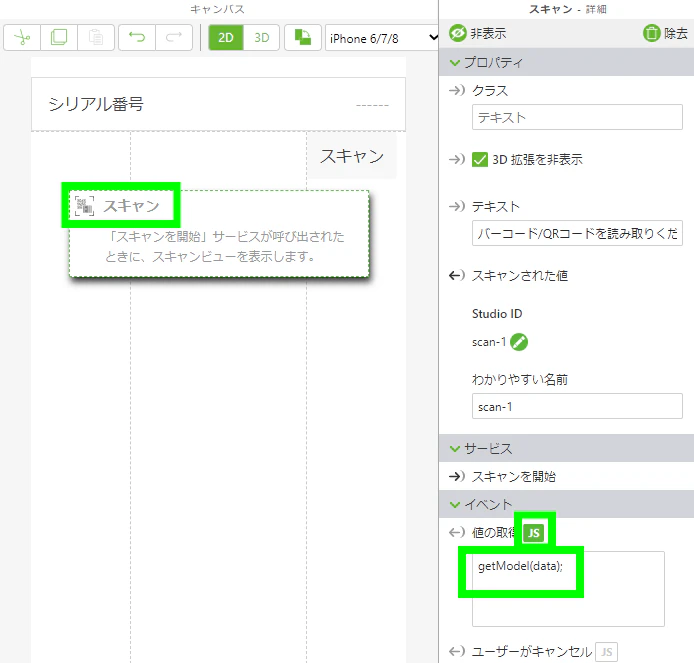
Task: Remove the widget with 除去 trash icon
Action: (x=665, y=33)
